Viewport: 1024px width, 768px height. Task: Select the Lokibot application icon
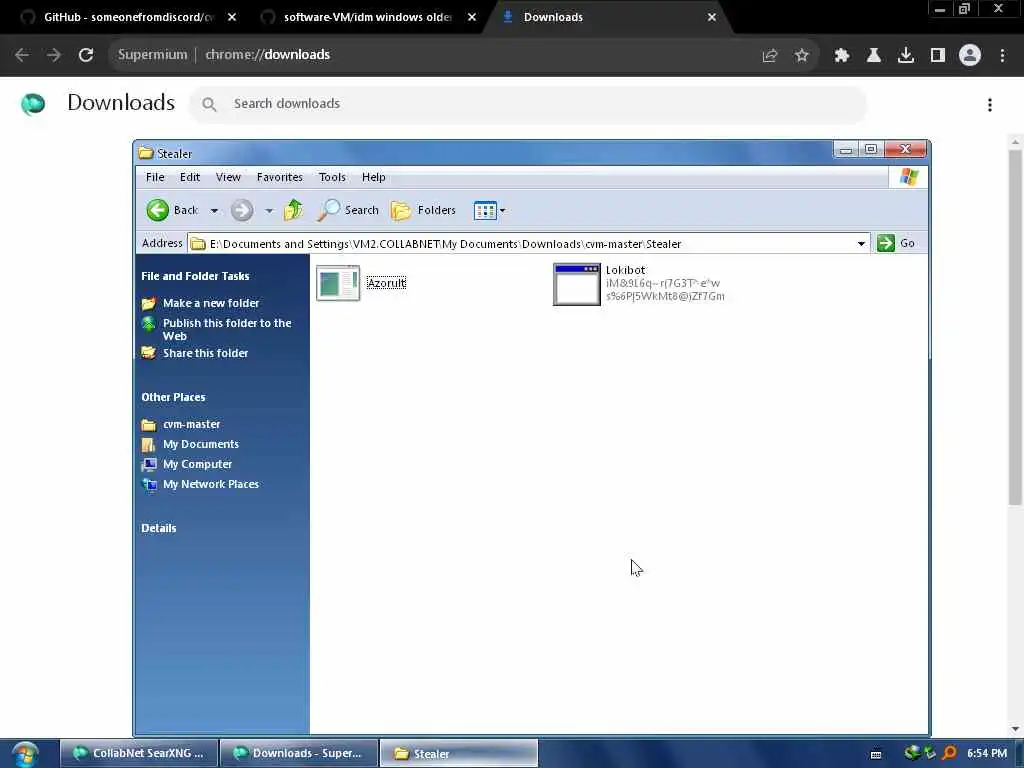pyautogui.click(x=577, y=284)
